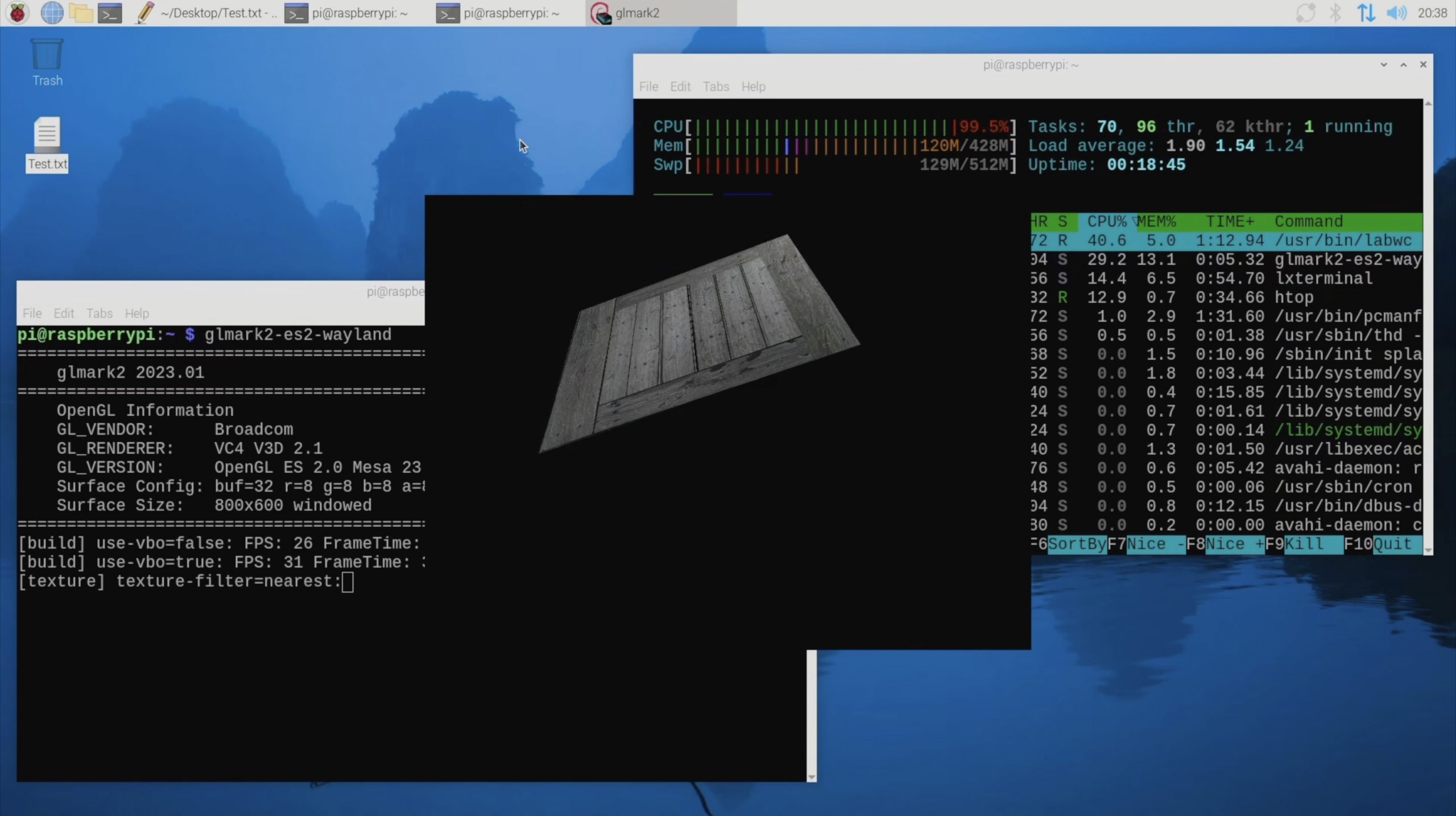This screenshot has width=1456, height=816.
Task: Click the htop terminal scrollbar down arrow
Action: (x=1428, y=550)
